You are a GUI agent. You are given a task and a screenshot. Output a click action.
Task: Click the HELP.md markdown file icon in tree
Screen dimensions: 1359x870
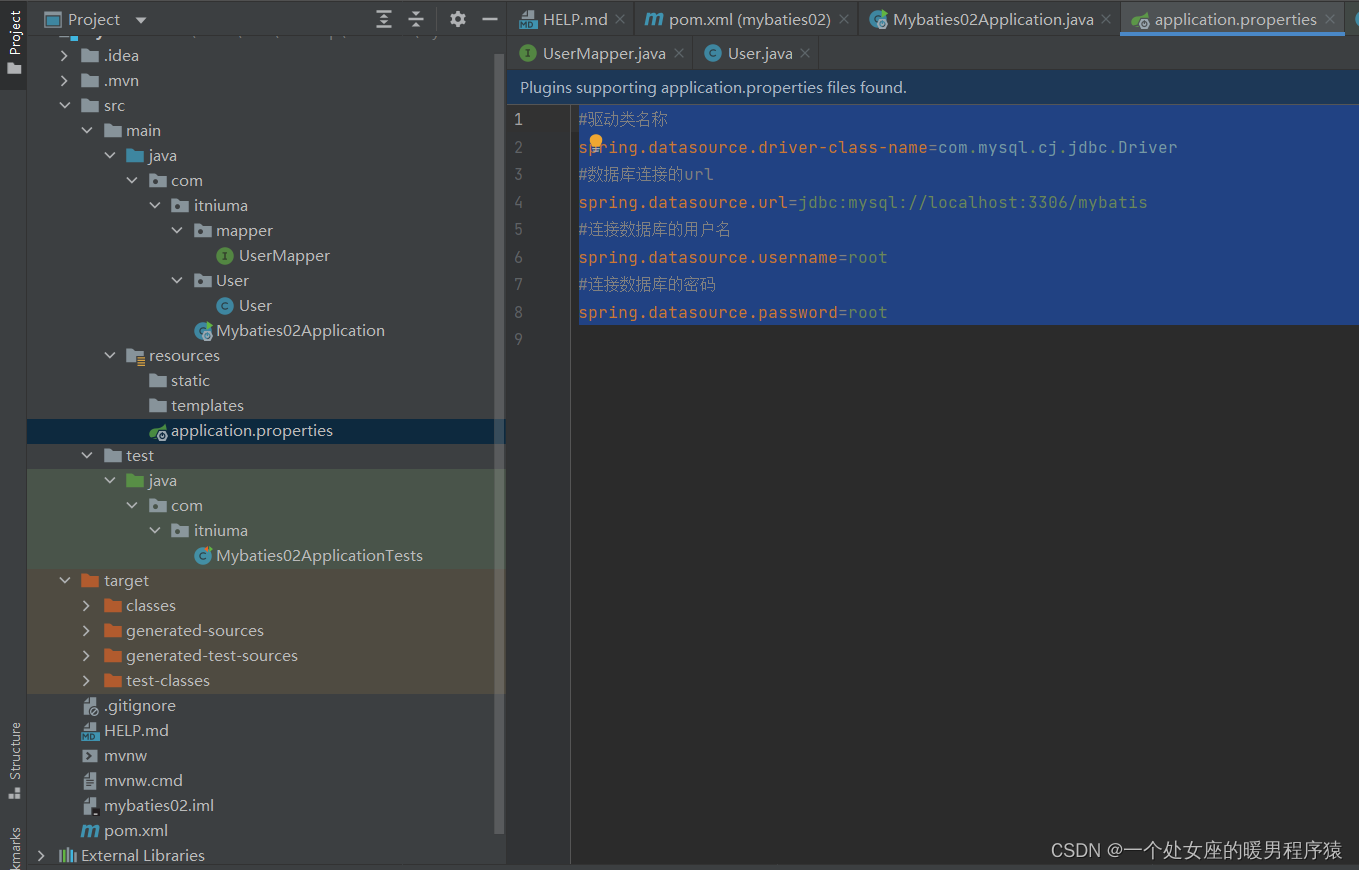pos(91,731)
